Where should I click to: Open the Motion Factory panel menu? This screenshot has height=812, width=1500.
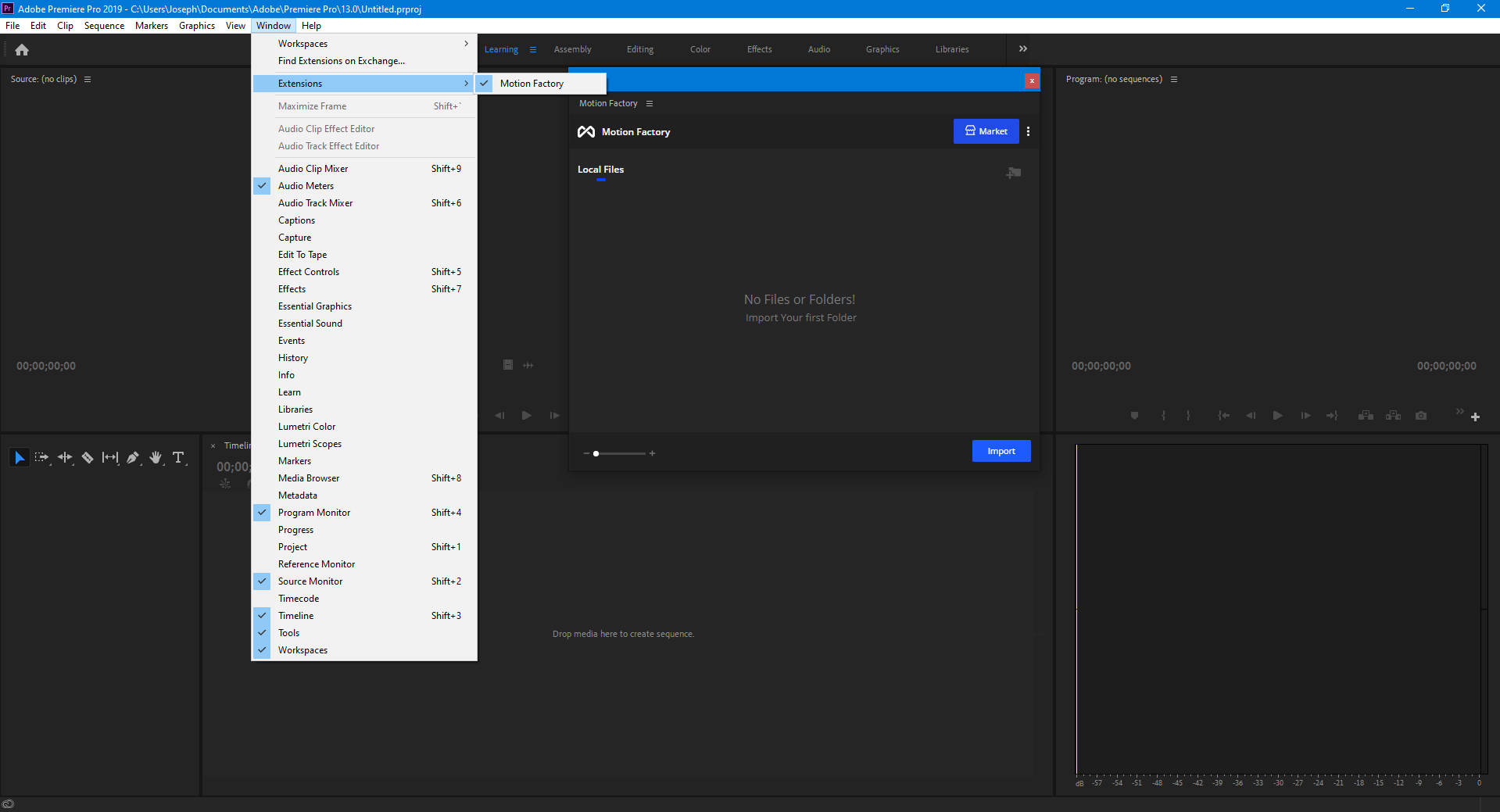pos(650,104)
